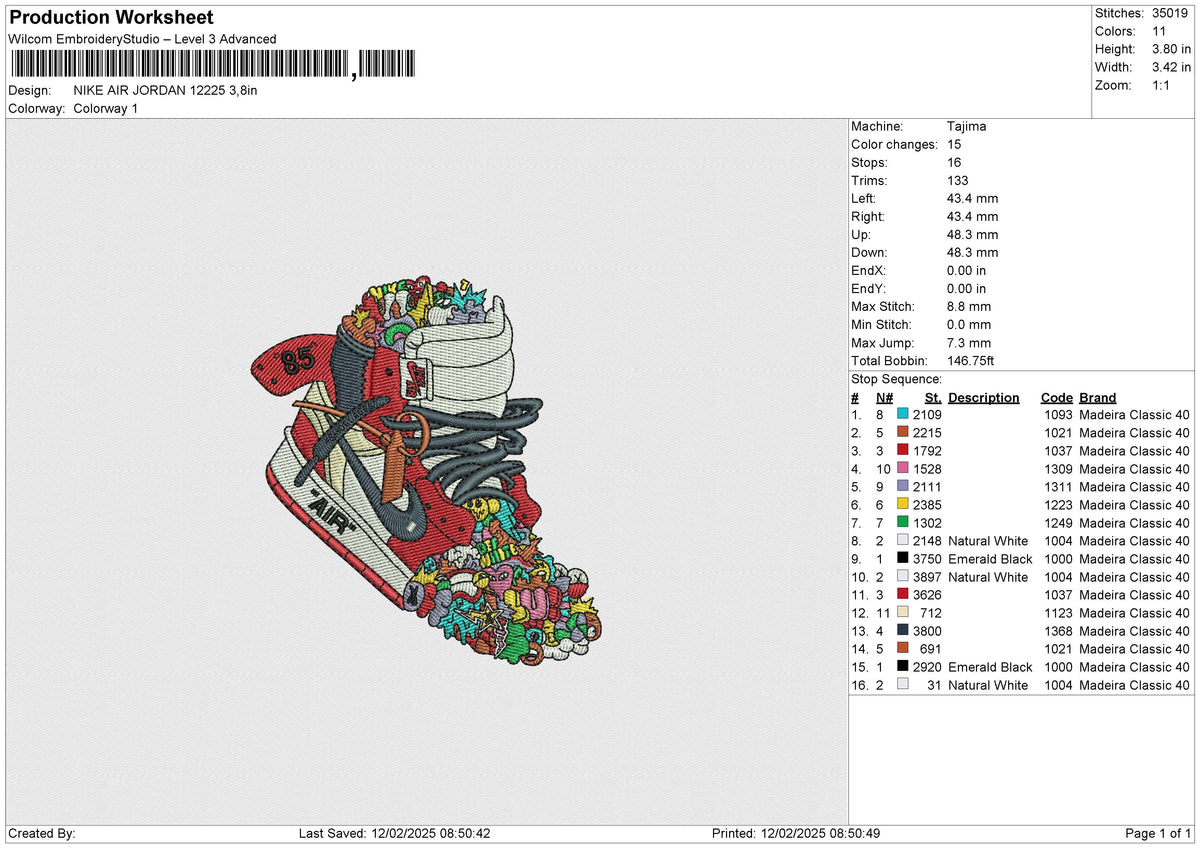Select the pink swatch in stop 4
This screenshot has height=848, width=1200.
pyautogui.click(x=903, y=469)
